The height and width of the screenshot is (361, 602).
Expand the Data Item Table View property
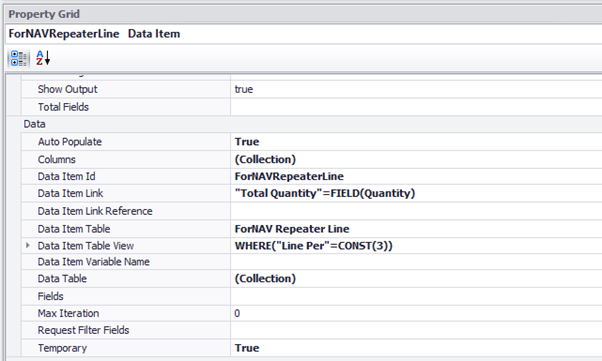28,245
